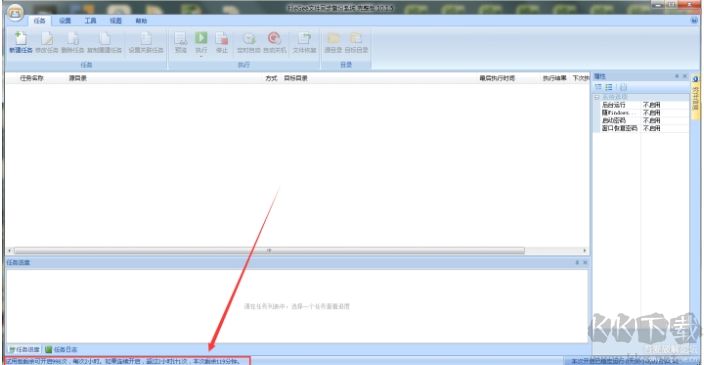Click the property pages icon in Properties toolbar
Screen dimensions: 704x365
[x=623, y=87]
